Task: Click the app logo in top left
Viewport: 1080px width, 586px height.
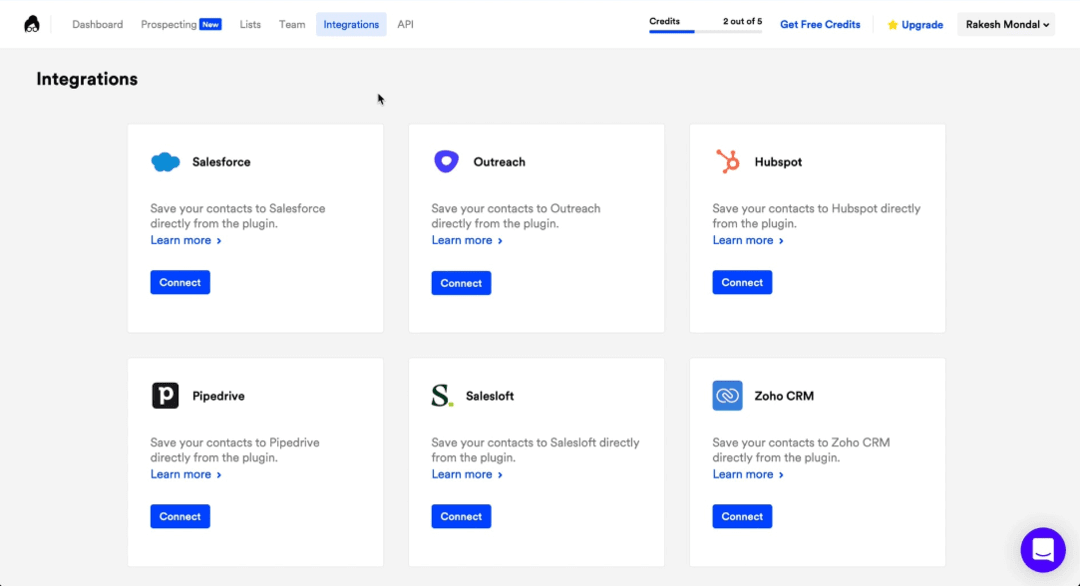Action: (33, 22)
